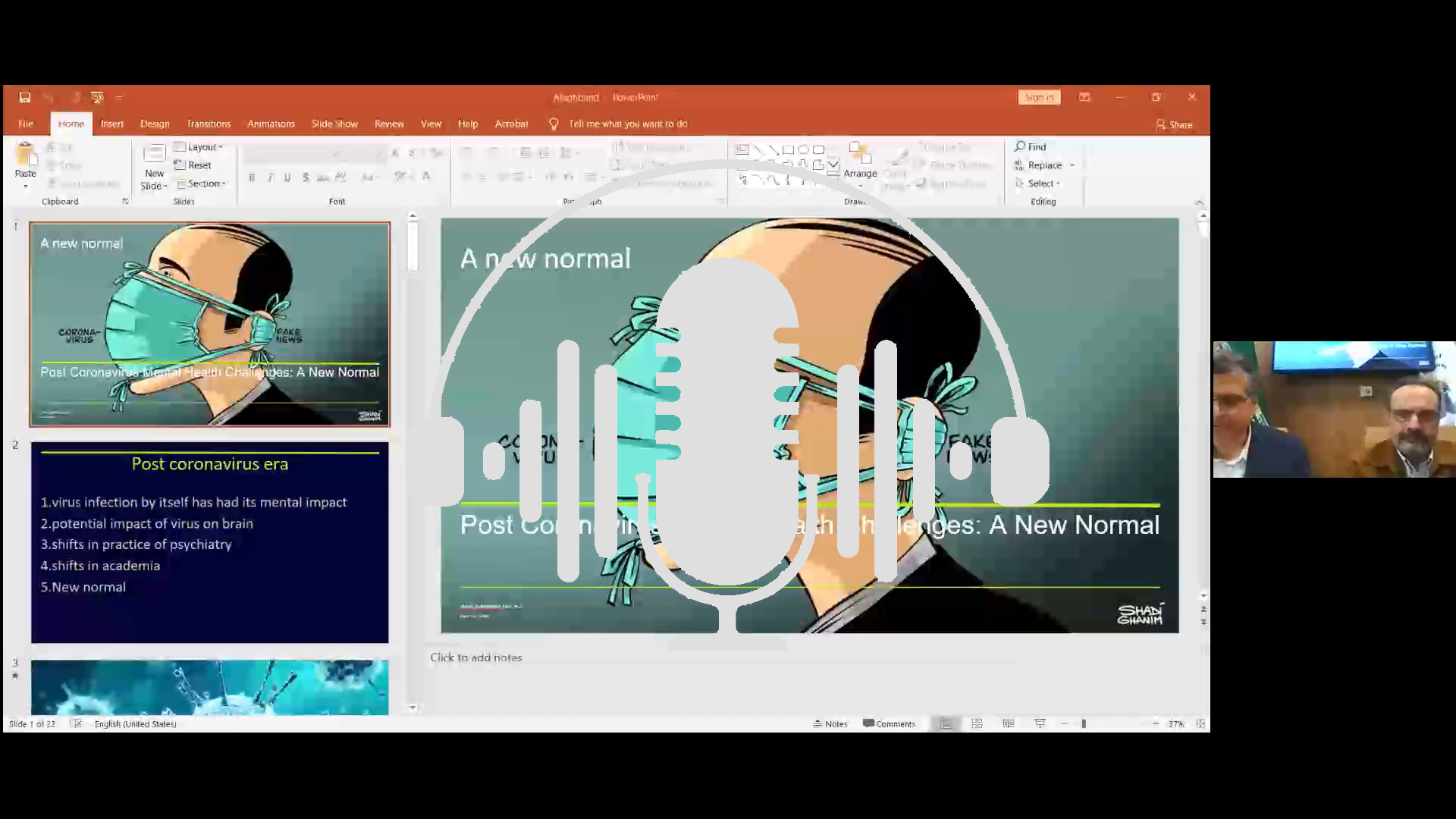Toggle Normal view button in status bar
1456x819 pixels.
coord(946,723)
